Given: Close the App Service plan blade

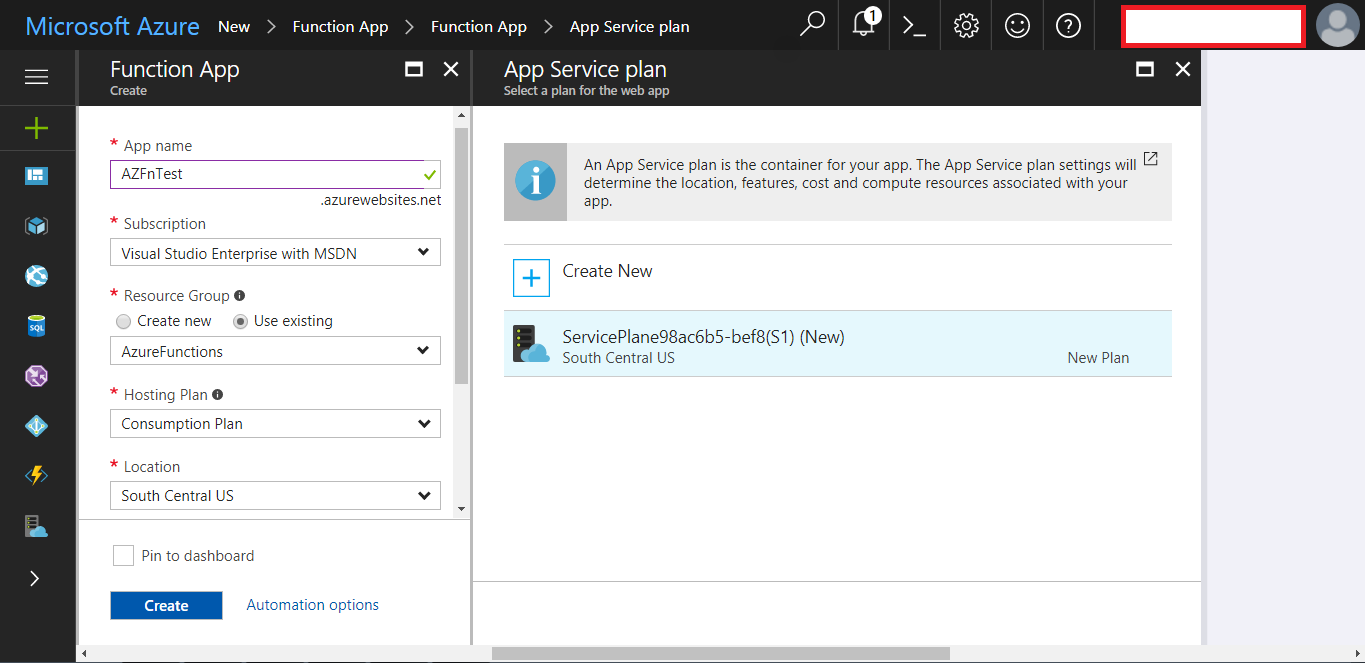Looking at the screenshot, I should click(1183, 69).
